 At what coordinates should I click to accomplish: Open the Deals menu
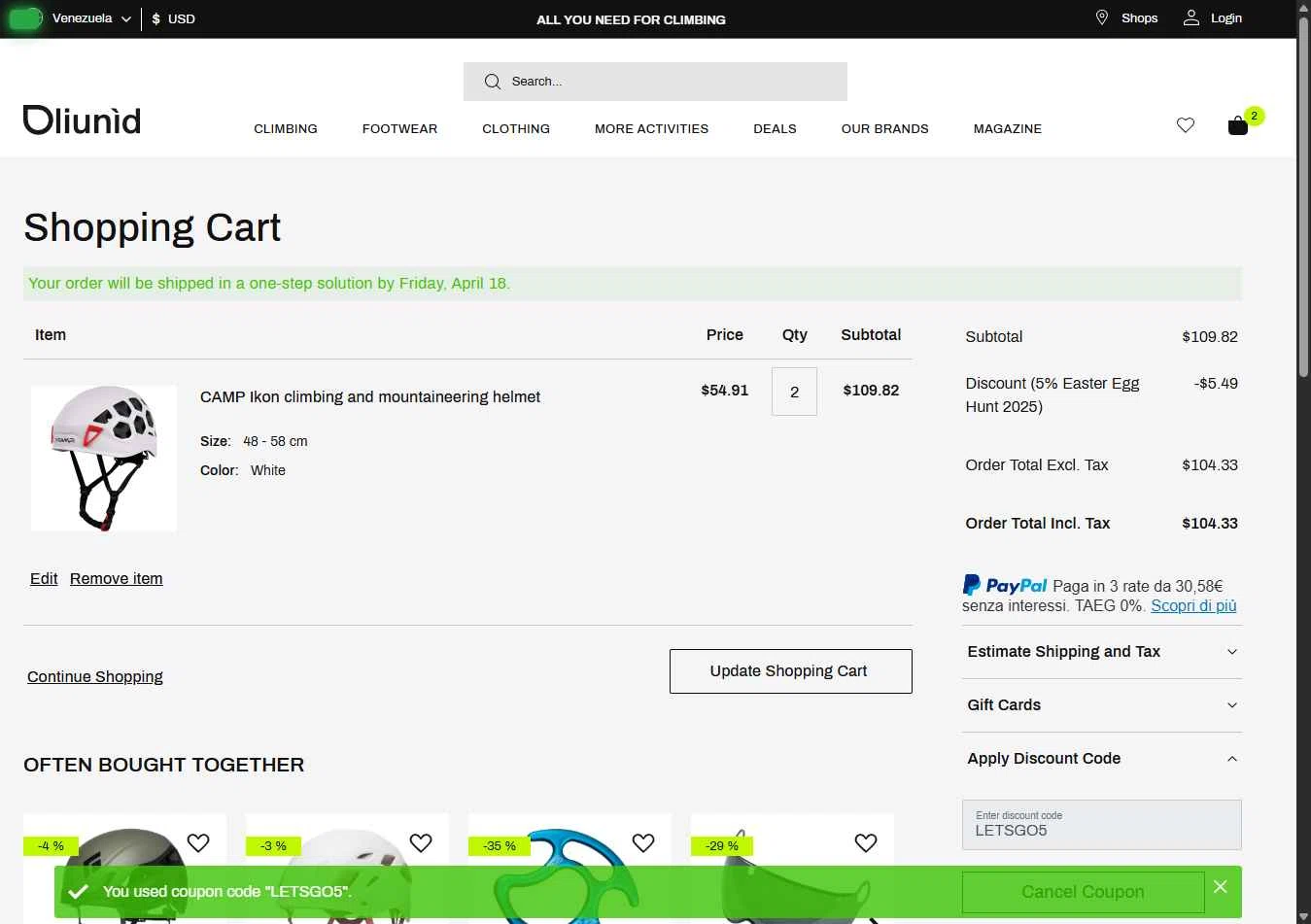[775, 128]
